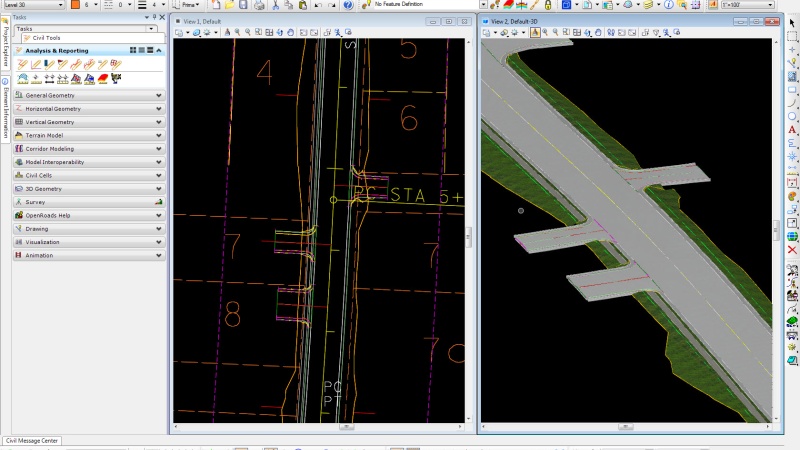Switch Analysis & Reporting to list layout
This screenshot has height=450, width=800.
(140, 50)
